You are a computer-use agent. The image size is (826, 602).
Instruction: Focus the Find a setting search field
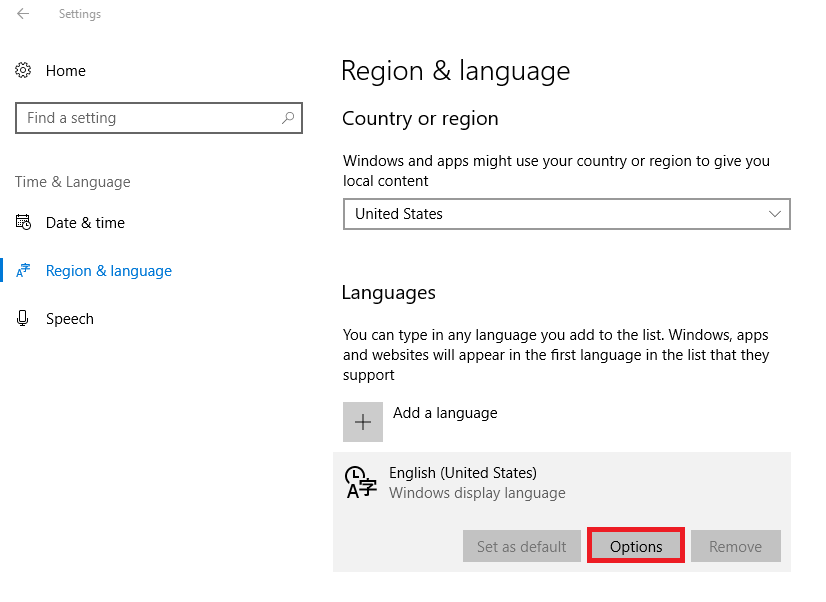point(150,118)
